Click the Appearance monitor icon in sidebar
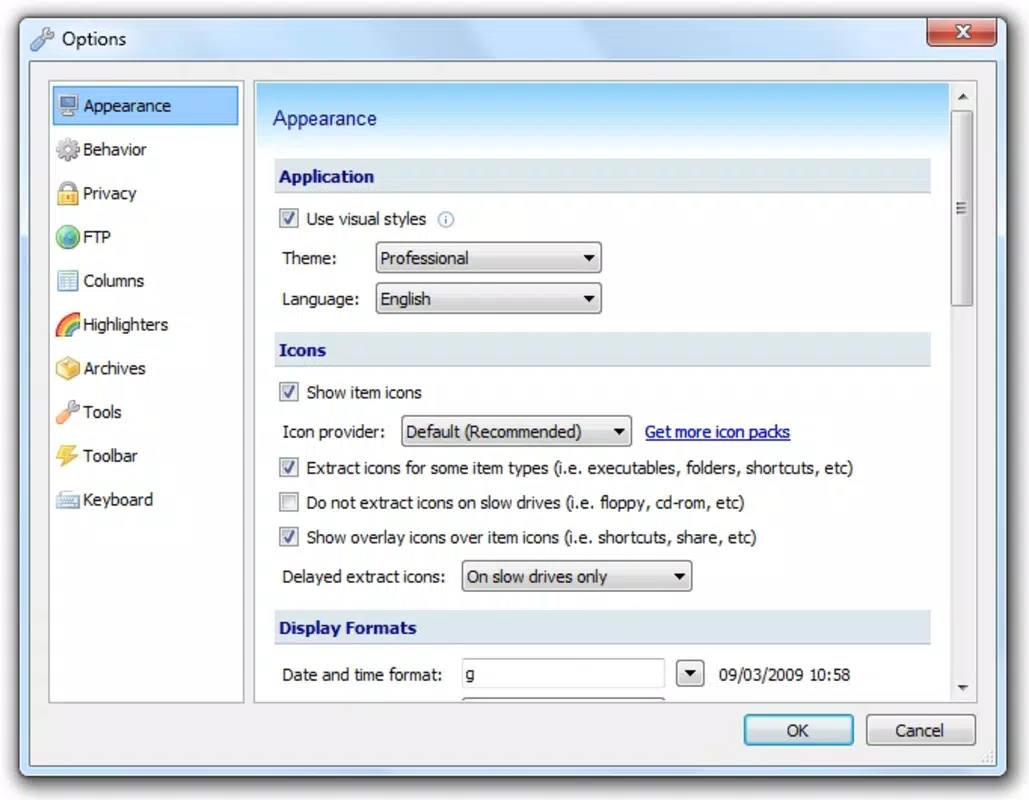Viewport: 1029px width, 800px height. coord(68,106)
